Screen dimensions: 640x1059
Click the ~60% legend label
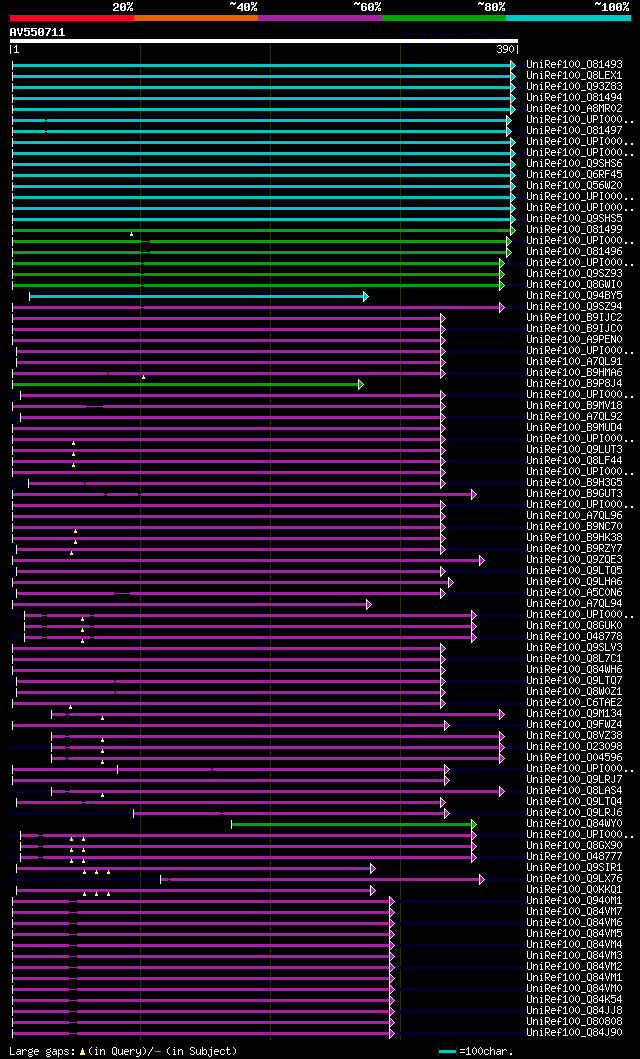[368, 7]
